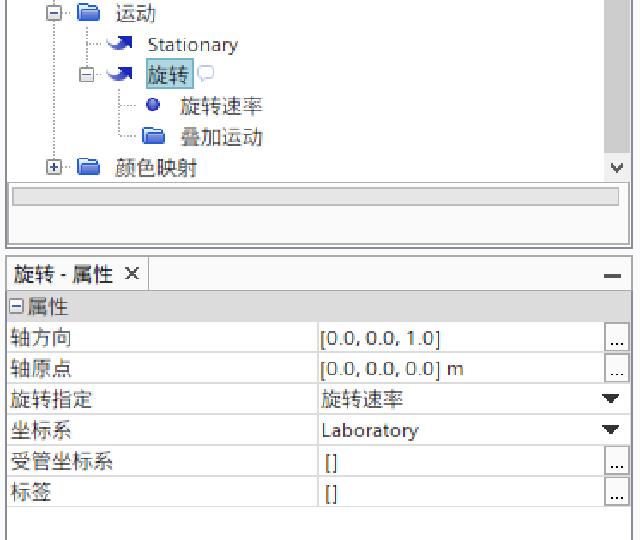Collapse the 属性 section

click(16, 306)
